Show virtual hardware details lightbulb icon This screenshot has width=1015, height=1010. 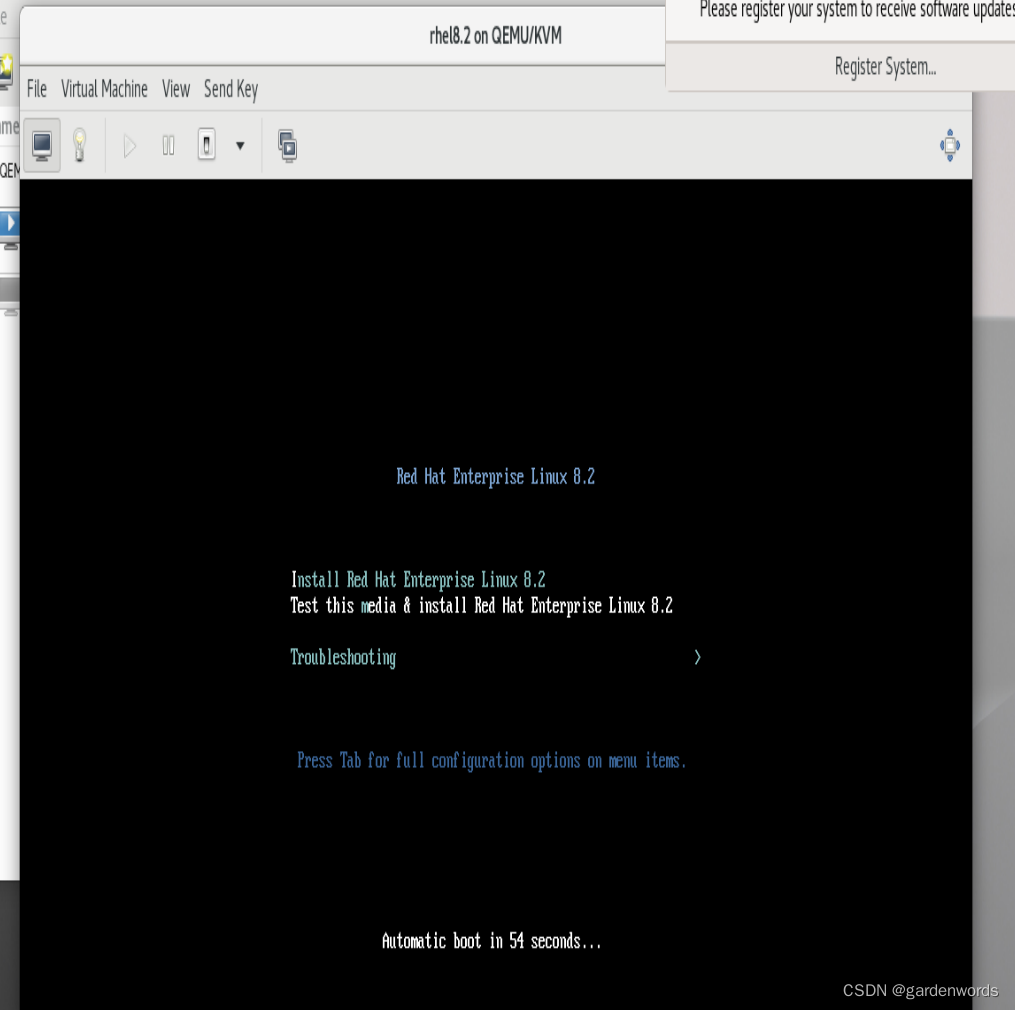pos(80,145)
